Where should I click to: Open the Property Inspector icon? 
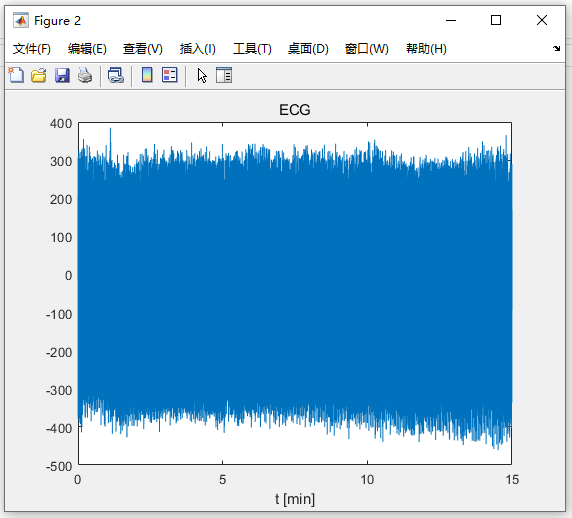pos(224,75)
